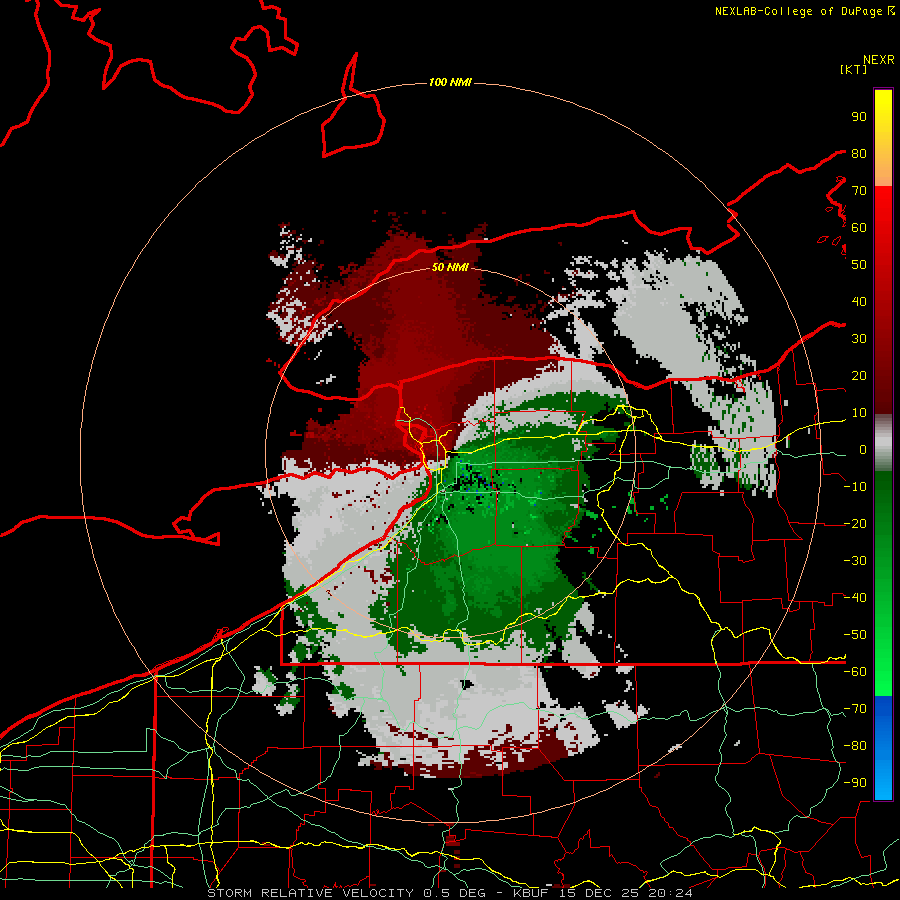Select the -80 value on the velocity scale

pyautogui.click(x=855, y=746)
